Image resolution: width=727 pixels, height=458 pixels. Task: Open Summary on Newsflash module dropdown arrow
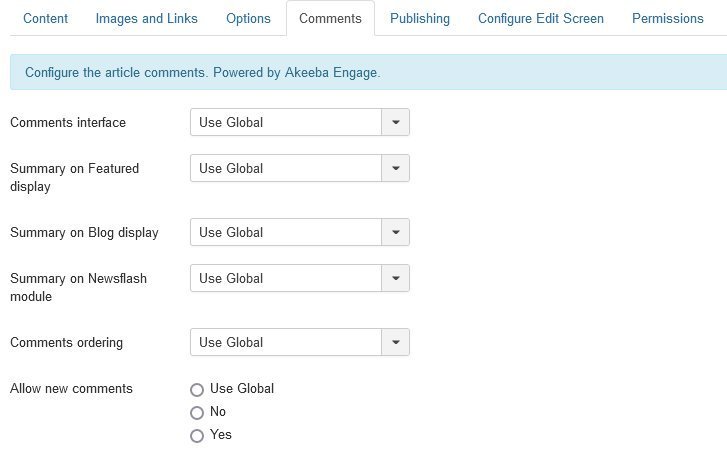tap(396, 278)
